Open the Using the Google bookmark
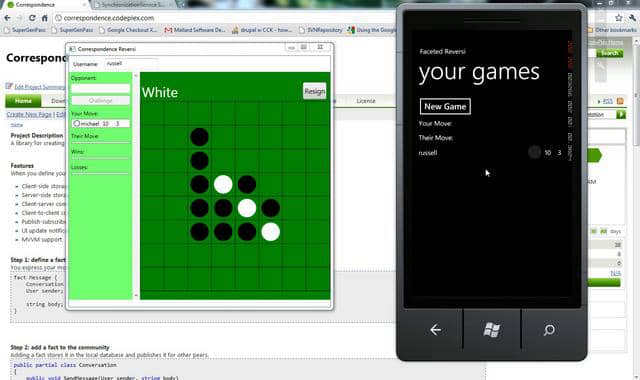The image size is (640, 380). click(x=371, y=30)
